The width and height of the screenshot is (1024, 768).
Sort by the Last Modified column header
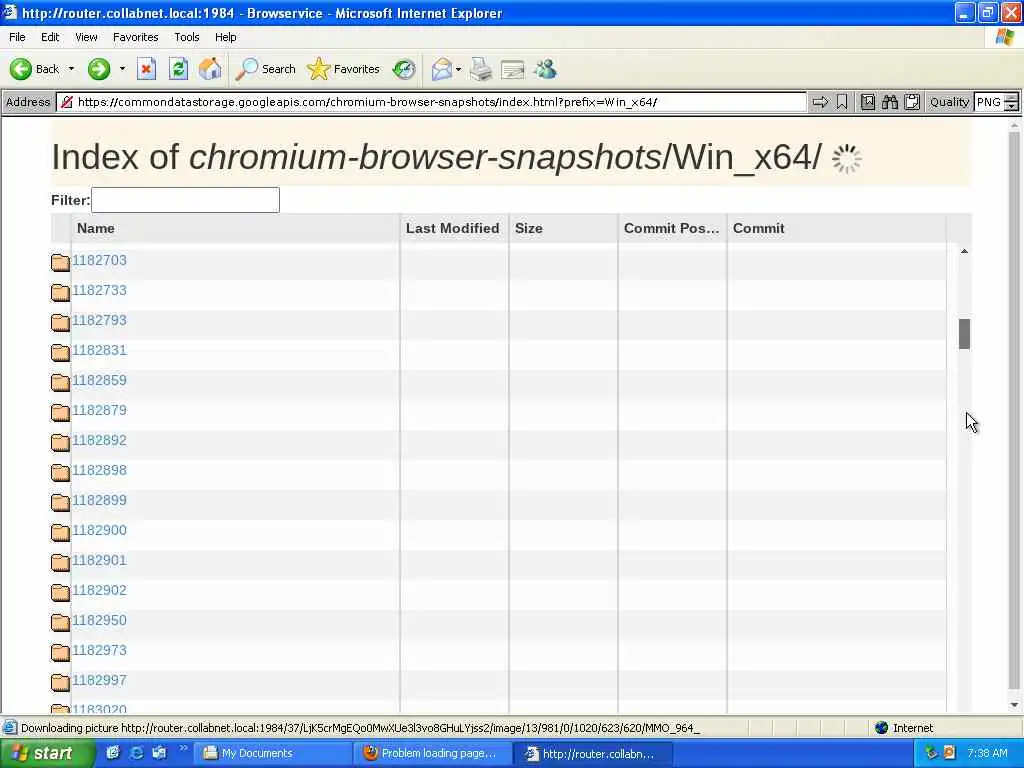[x=453, y=228]
